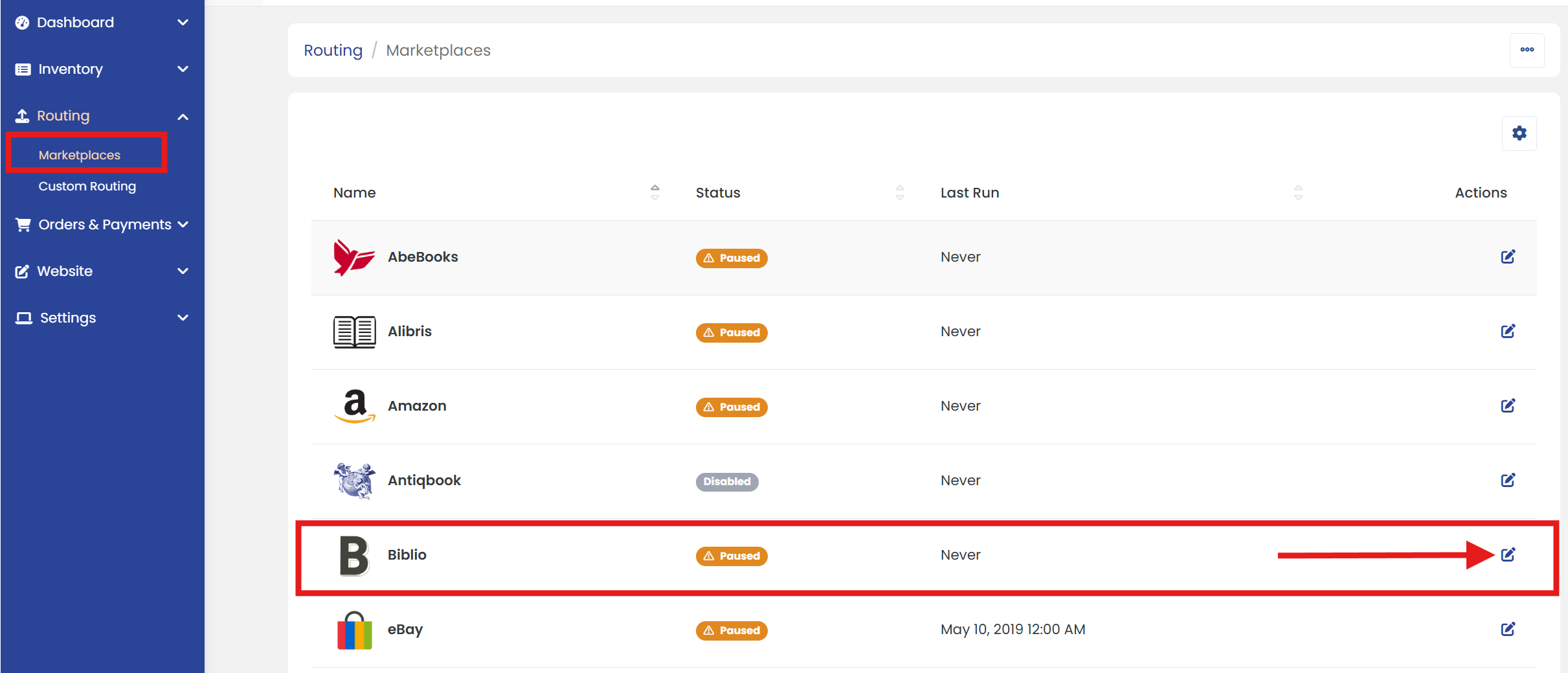Select Marketplaces in the sidebar

[x=80, y=155]
